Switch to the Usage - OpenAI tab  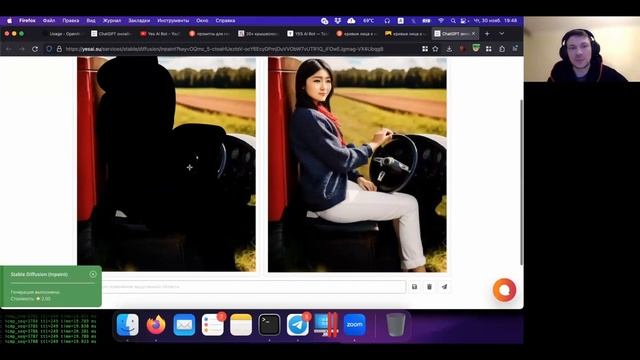(62, 33)
